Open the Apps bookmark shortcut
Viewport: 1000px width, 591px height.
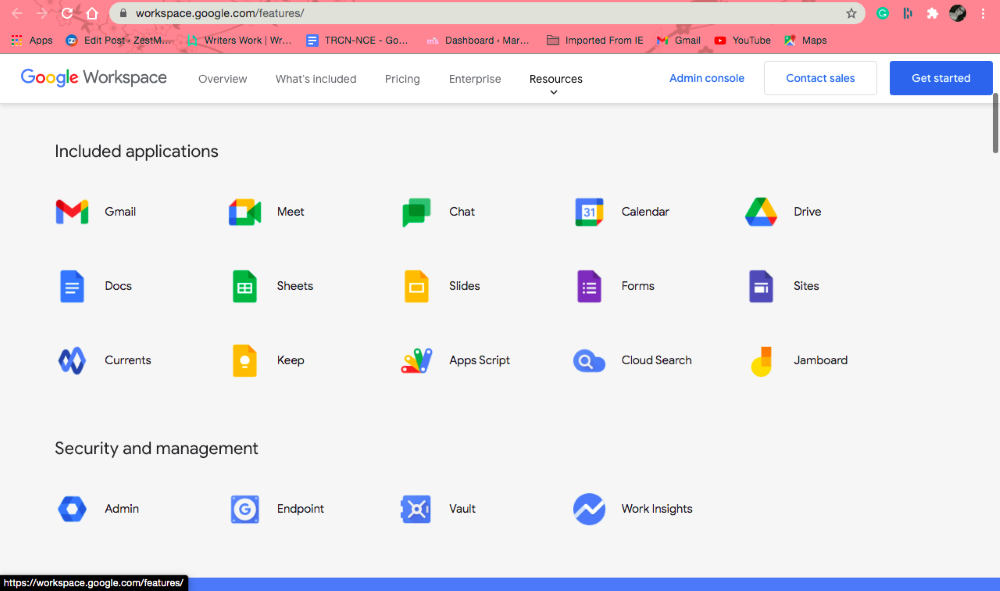32,40
